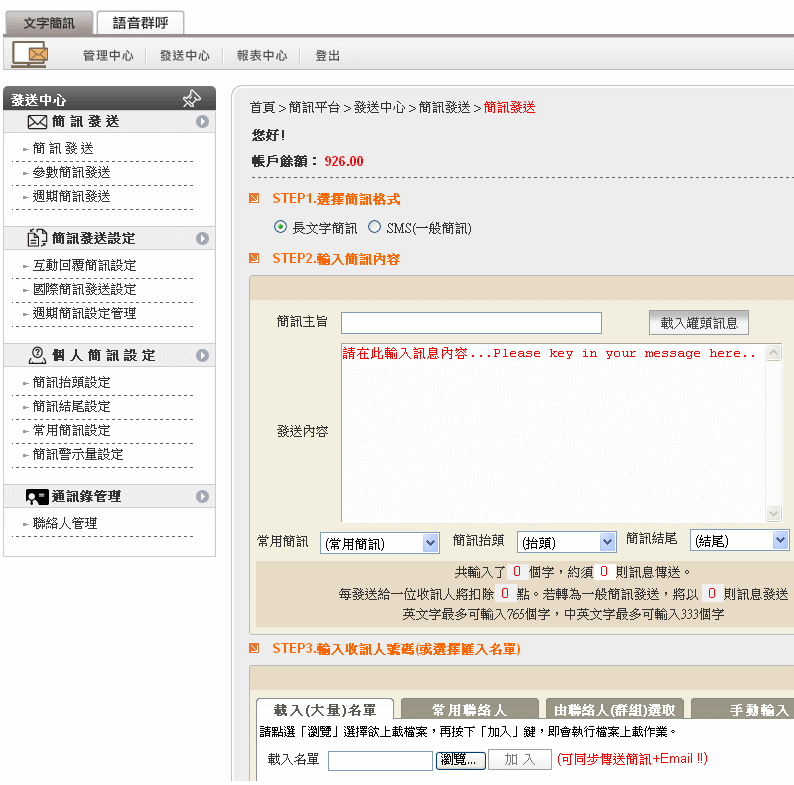This screenshot has width=794, height=785.
Task: Switch to the 文字簡訊 tab
Action: (49, 23)
